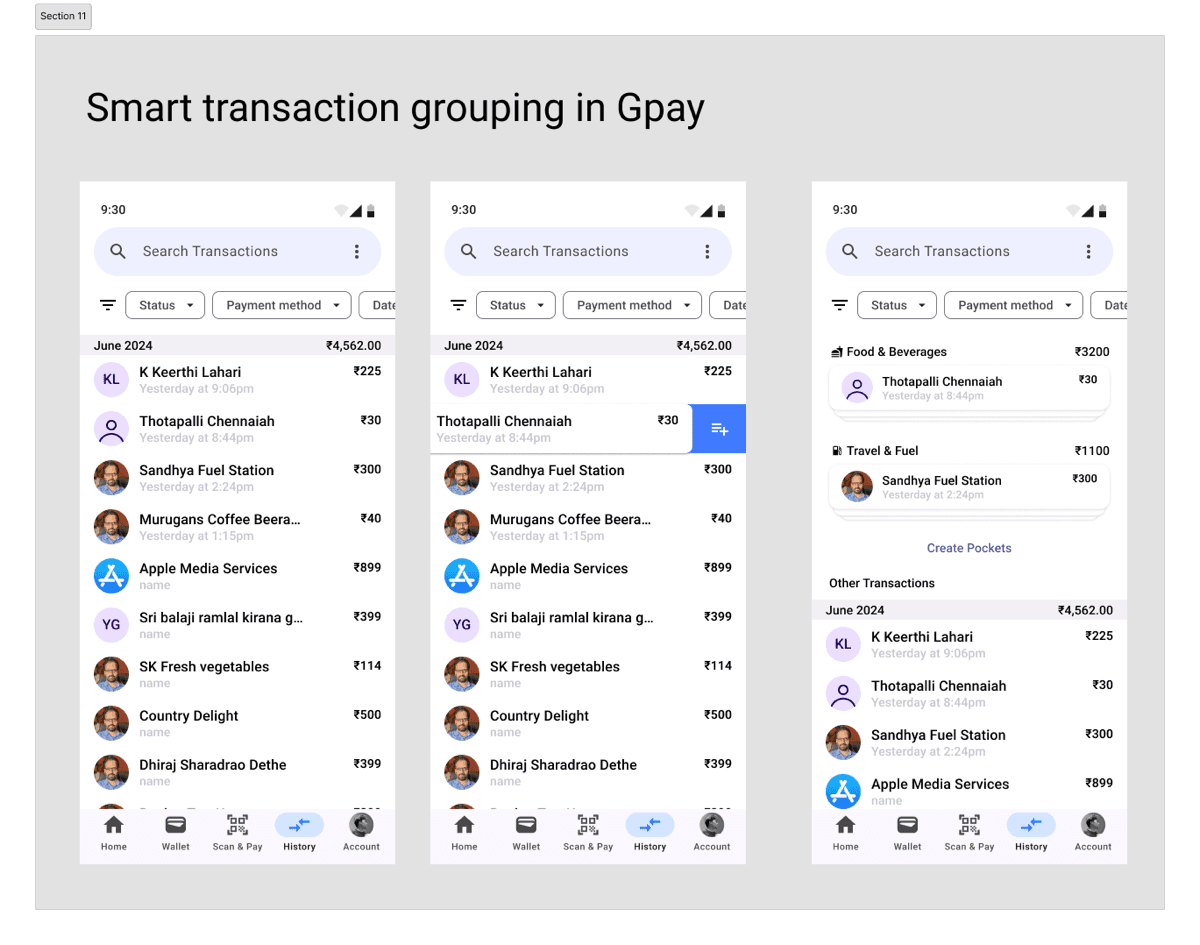Open Food & Beverages pocket card Thotapalli Chennaiah
The height and width of the screenshot is (945, 1200).
[969, 388]
